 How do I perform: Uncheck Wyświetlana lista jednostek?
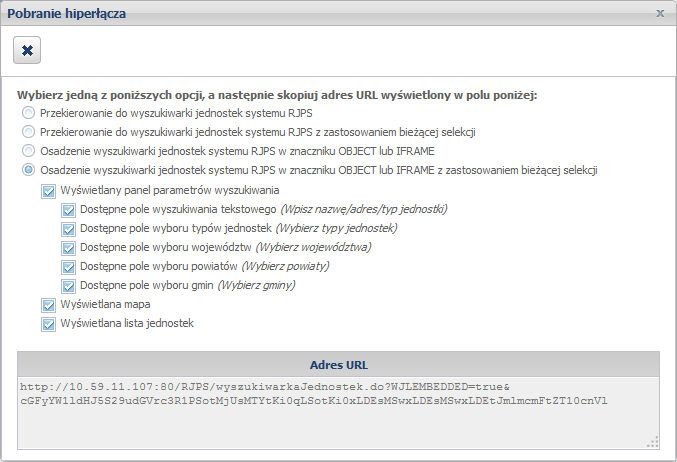point(48,324)
